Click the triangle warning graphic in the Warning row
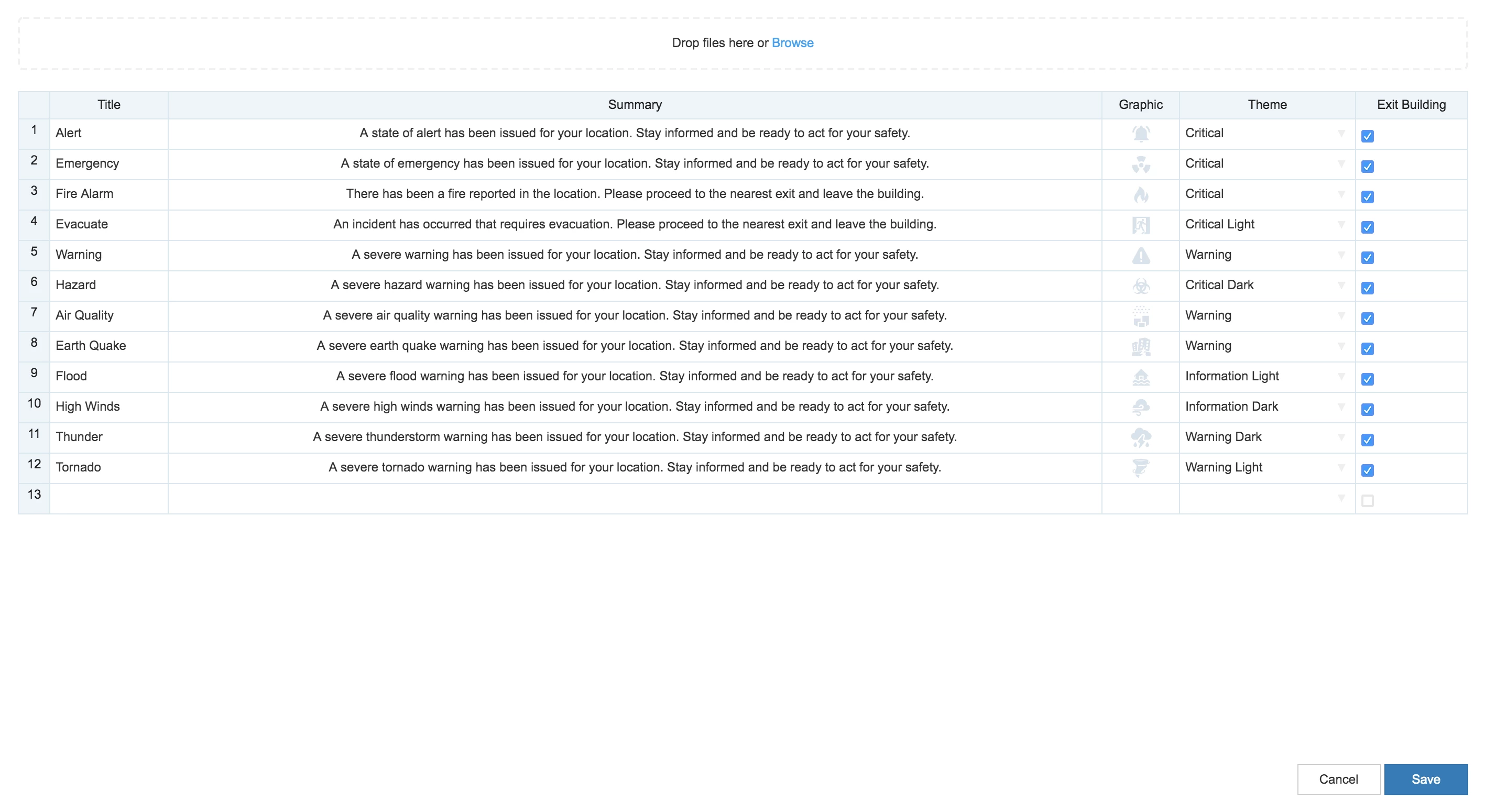Image resolution: width=1485 pixels, height=812 pixels. pyautogui.click(x=1140, y=256)
